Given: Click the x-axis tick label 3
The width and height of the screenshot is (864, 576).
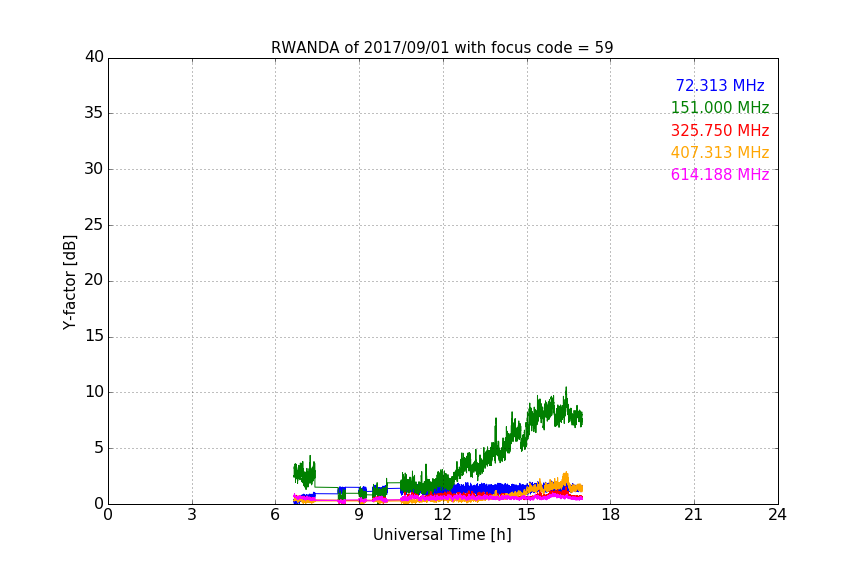Looking at the screenshot, I should [x=192, y=515].
